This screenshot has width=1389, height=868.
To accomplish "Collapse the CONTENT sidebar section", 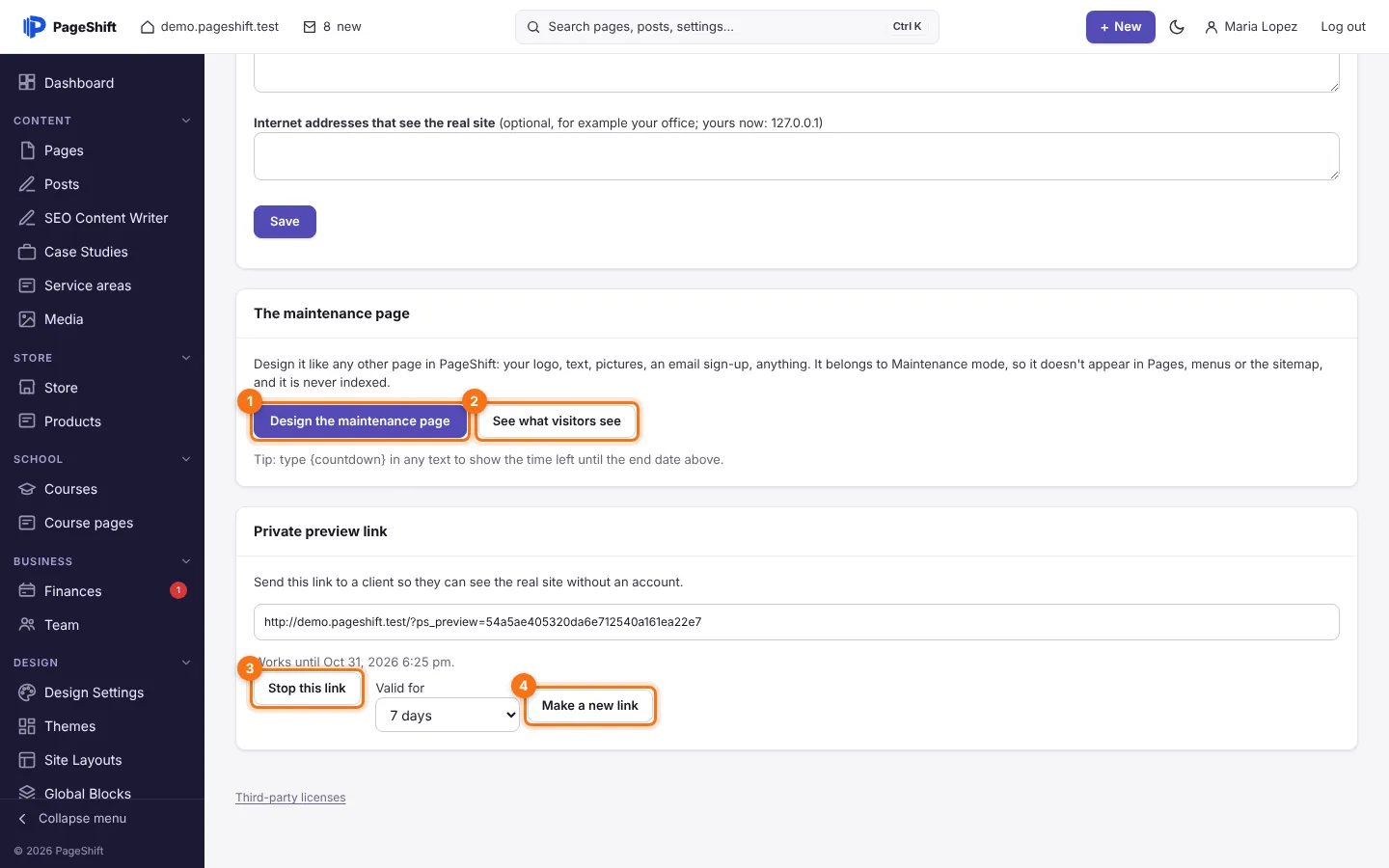I will 186,121.
